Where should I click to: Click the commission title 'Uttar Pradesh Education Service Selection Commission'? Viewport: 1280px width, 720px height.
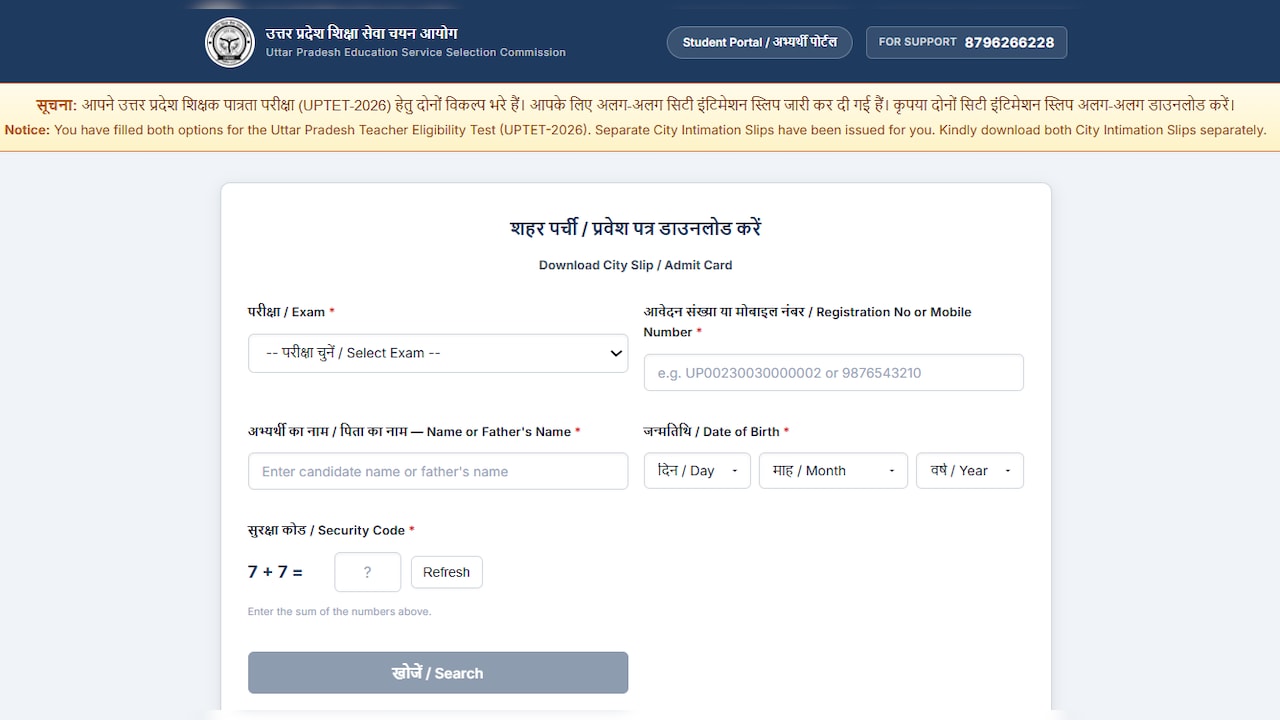416,52
